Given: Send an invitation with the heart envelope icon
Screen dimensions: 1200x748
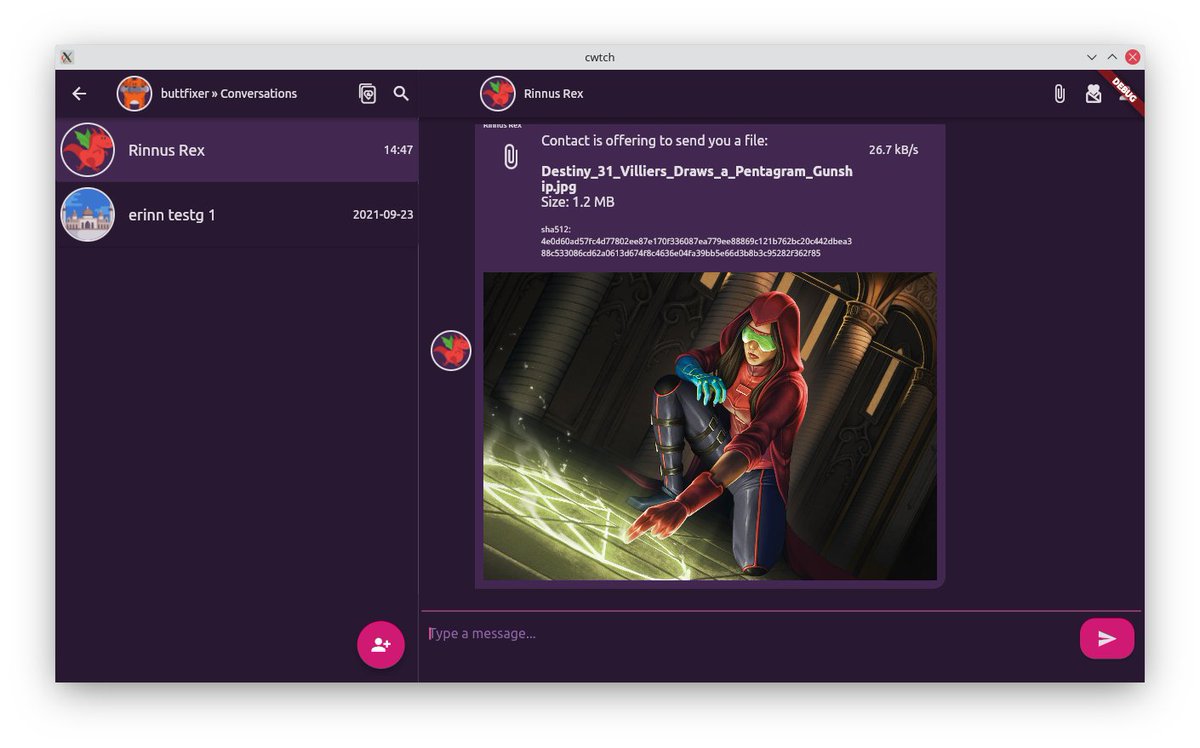Looking at the screenshot, I should 1093,93.
